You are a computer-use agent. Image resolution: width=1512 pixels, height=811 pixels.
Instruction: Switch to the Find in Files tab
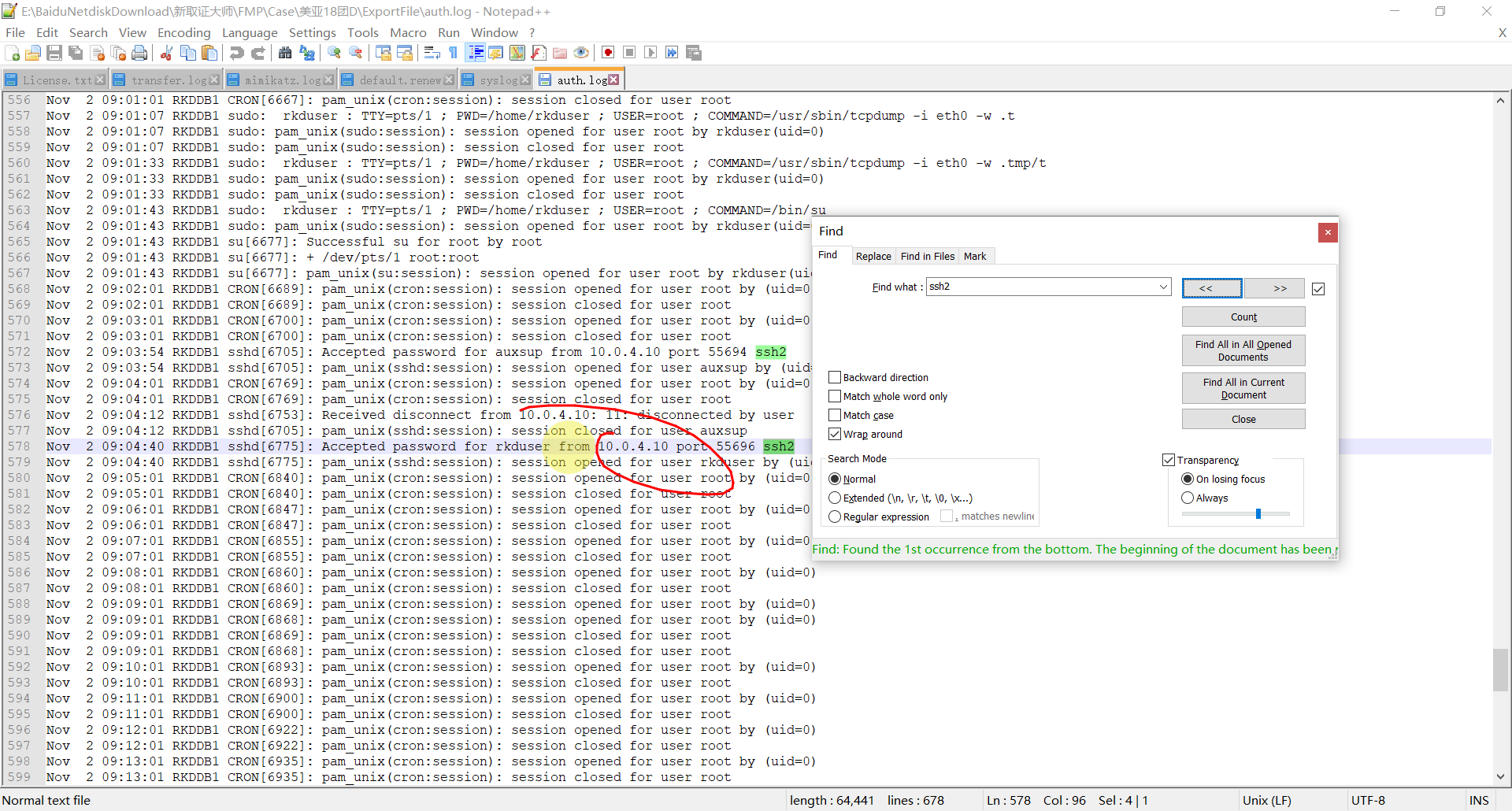pyautogui.click(x=927, y=256)
